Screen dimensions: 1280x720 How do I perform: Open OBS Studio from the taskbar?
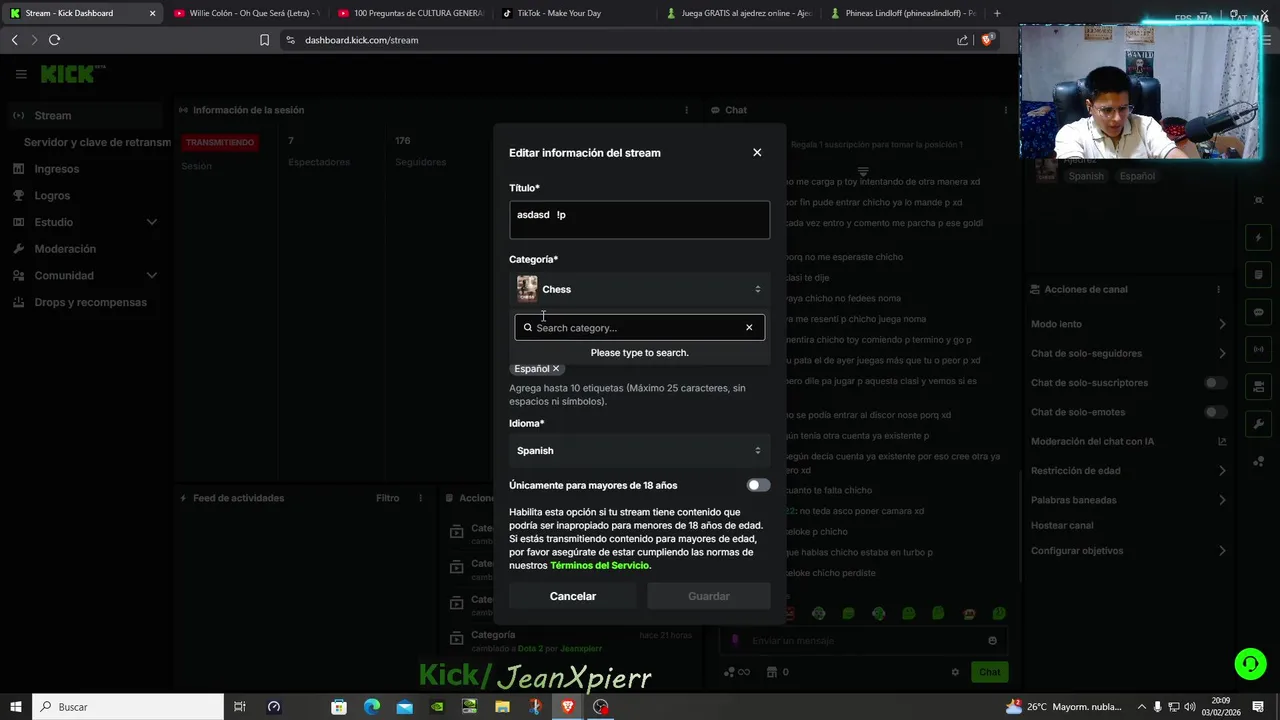pyautogui.click(x=600, y=707)
